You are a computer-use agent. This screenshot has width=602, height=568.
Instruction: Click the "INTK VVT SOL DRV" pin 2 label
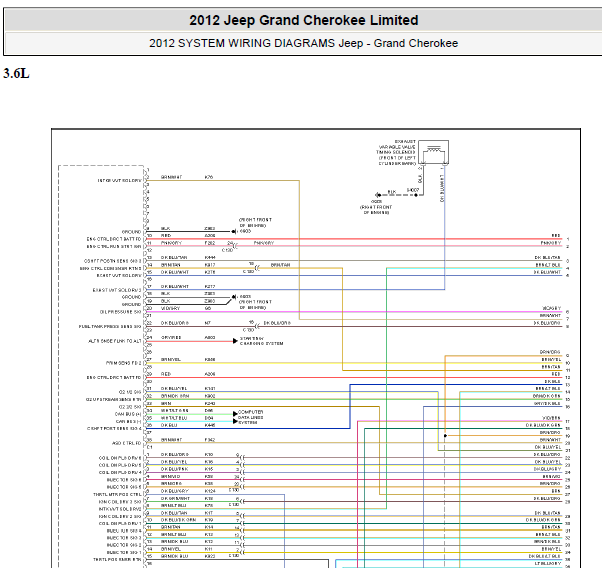[x=119, y=181]
